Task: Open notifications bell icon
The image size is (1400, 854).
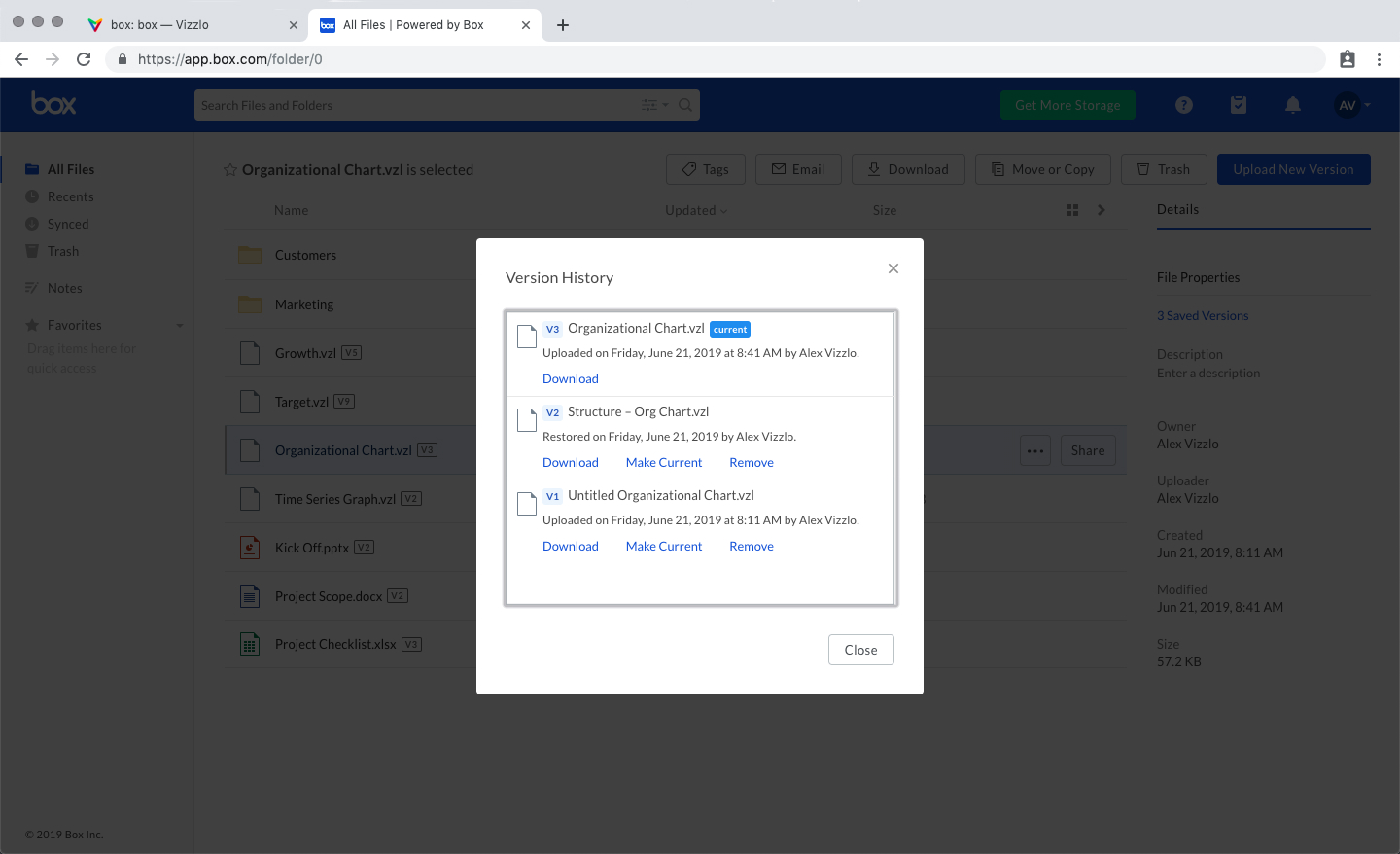Action: tap(1293, 105)
